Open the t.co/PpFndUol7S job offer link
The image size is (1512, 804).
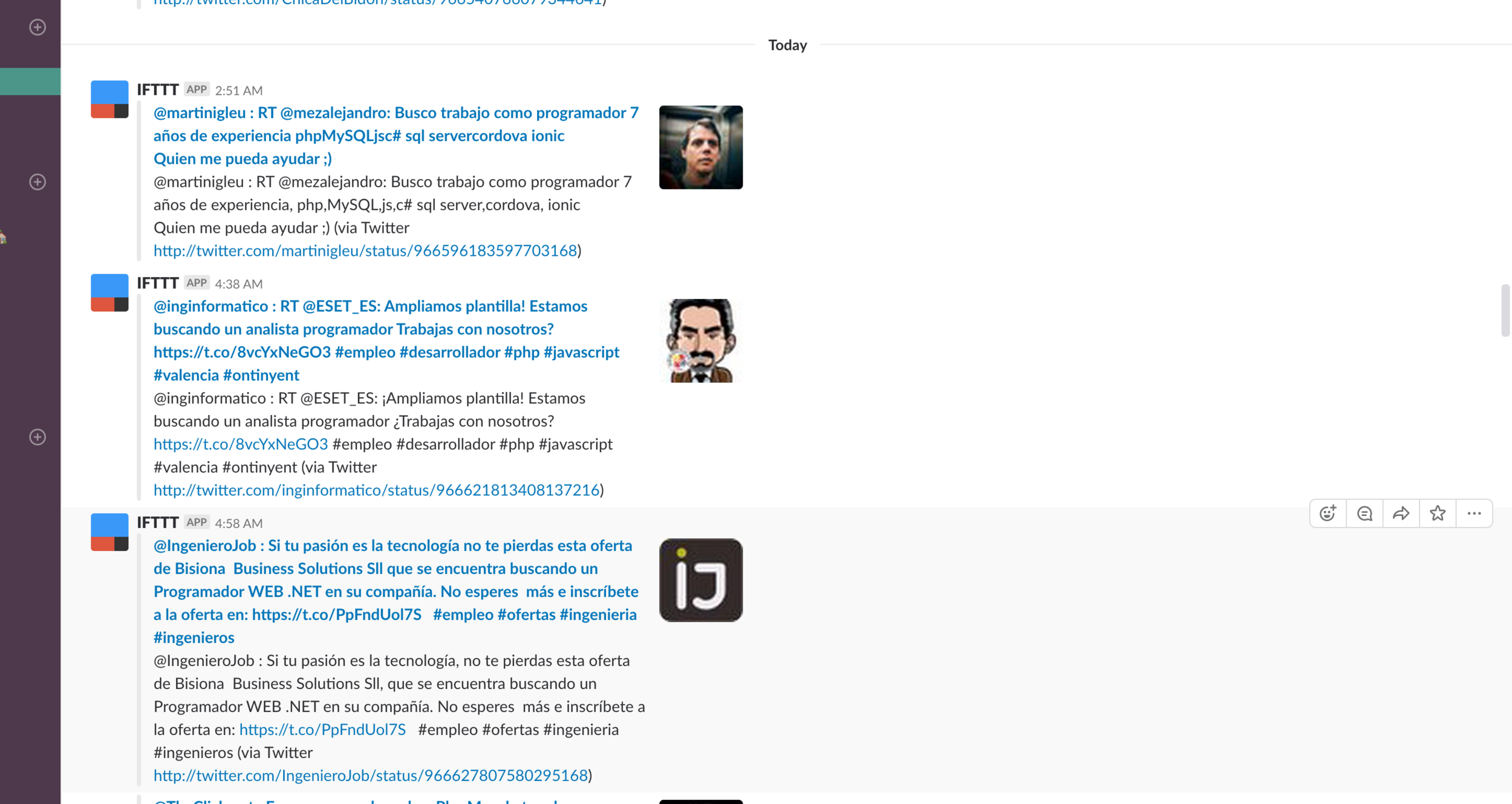[x=322, y=730]
